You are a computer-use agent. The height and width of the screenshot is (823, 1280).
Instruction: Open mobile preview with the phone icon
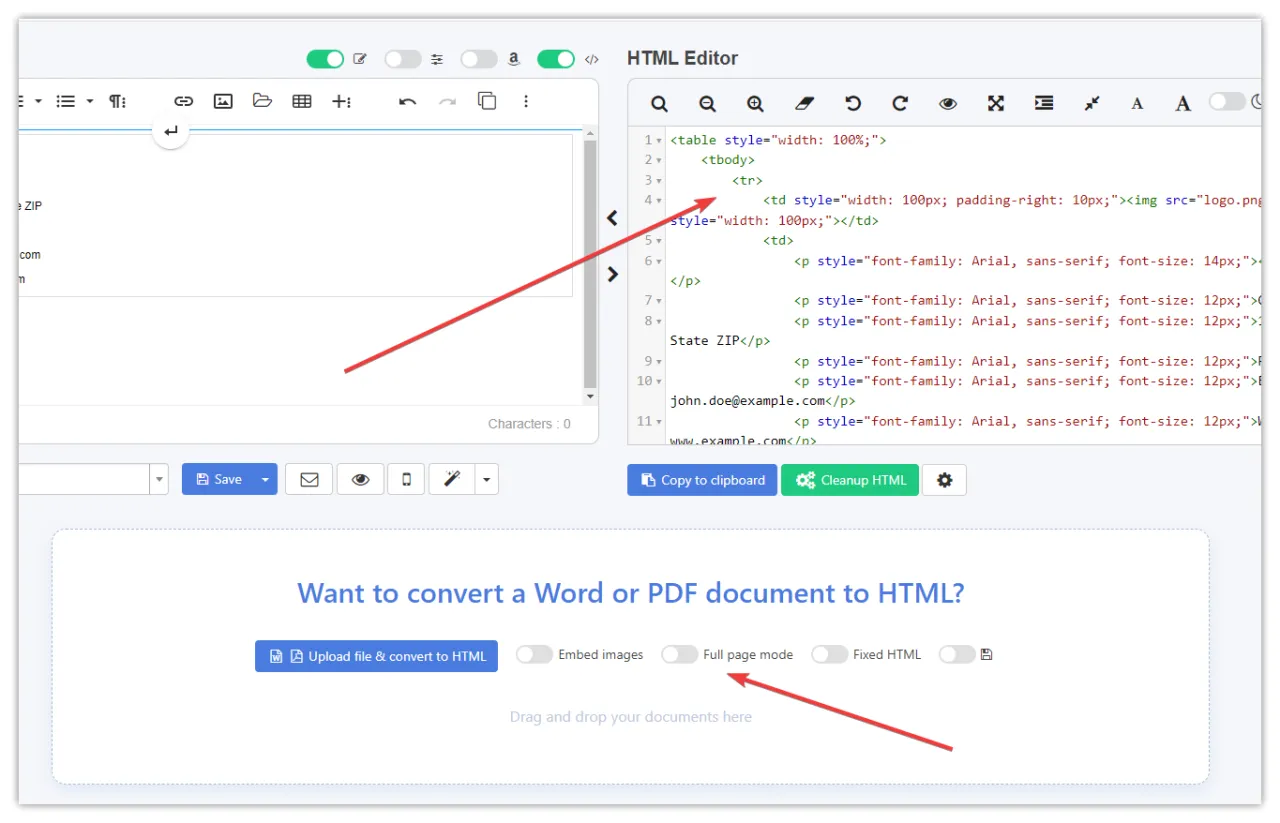click(x=409, y=479)
